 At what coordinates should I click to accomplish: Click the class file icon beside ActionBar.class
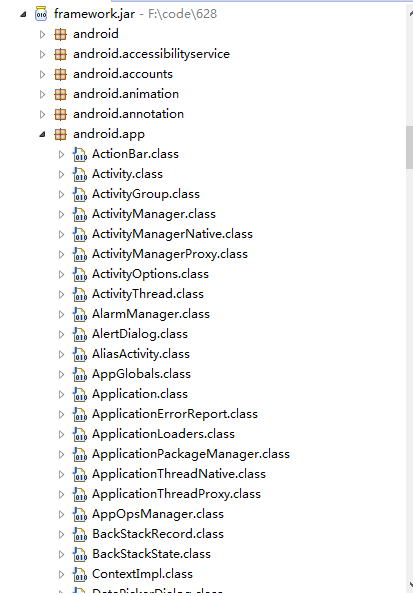tap(80, 154)
